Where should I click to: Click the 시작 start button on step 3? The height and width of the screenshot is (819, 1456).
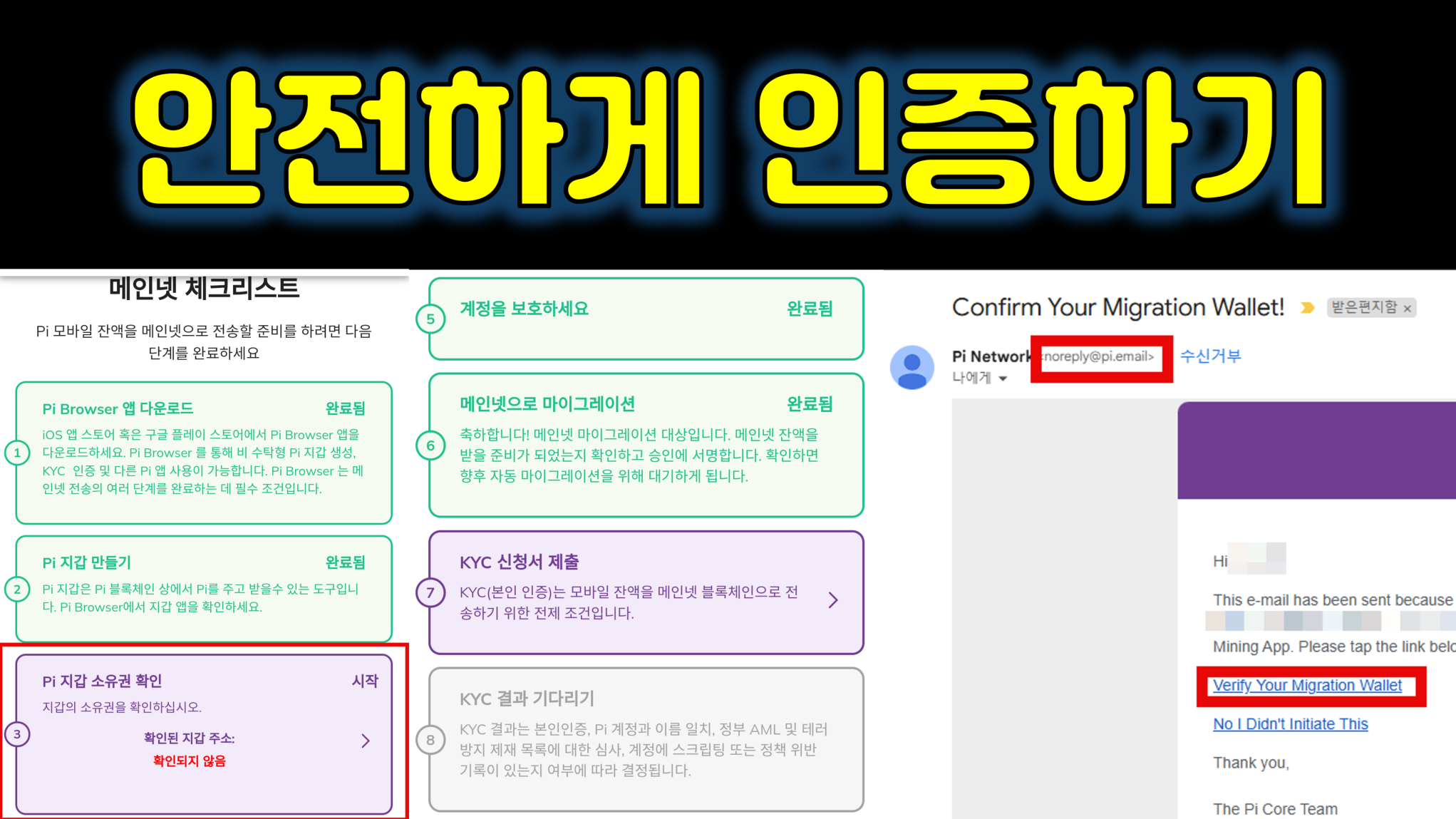point(365,681)
